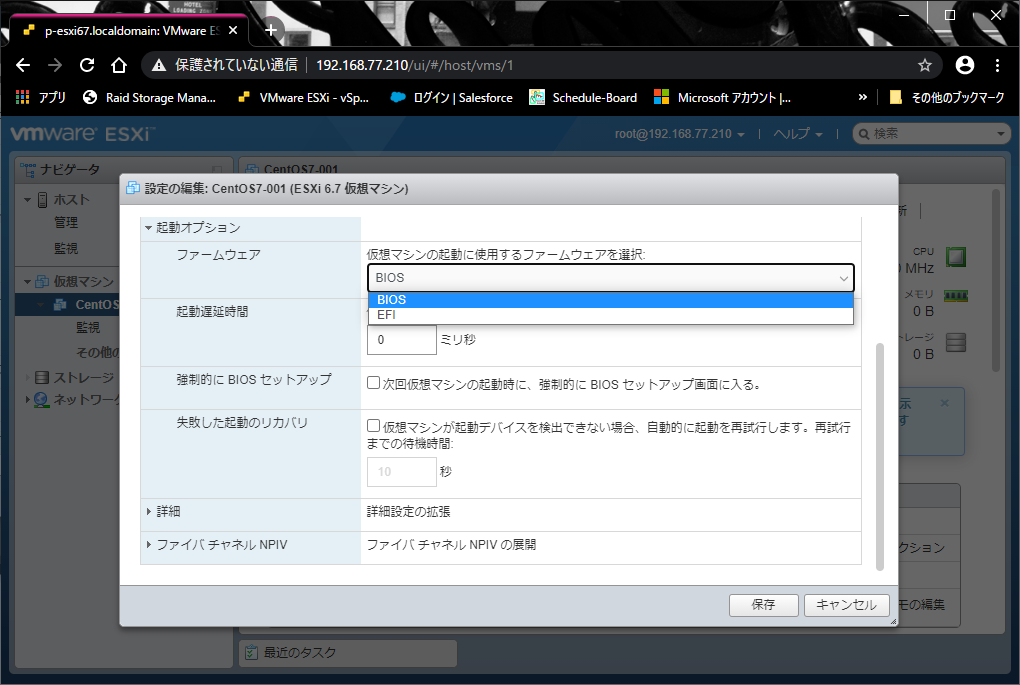Click the 起動遅延時間 label
Screen dimensions: 1020x685
pos(212,312)
